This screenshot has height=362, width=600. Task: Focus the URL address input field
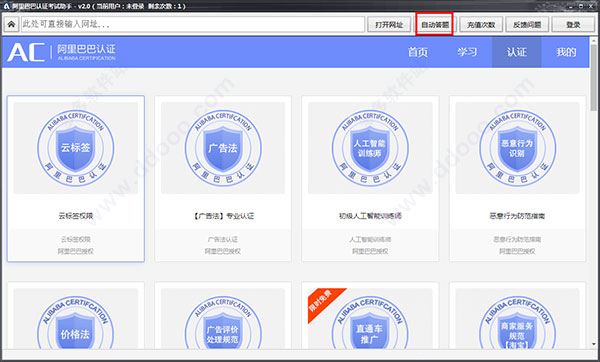[193, 24]
